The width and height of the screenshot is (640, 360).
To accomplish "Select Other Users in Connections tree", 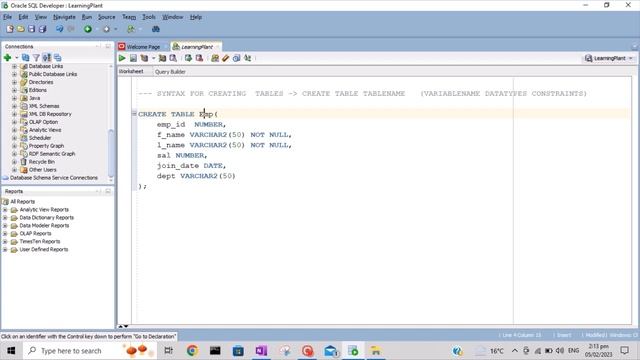I will [42, 170].
